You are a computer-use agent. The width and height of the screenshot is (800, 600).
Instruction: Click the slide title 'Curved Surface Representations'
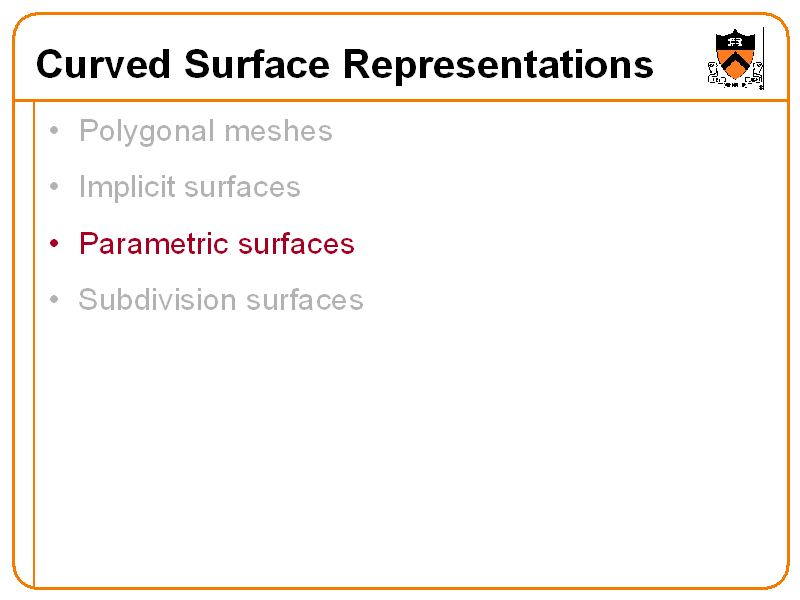pos(344,65)
